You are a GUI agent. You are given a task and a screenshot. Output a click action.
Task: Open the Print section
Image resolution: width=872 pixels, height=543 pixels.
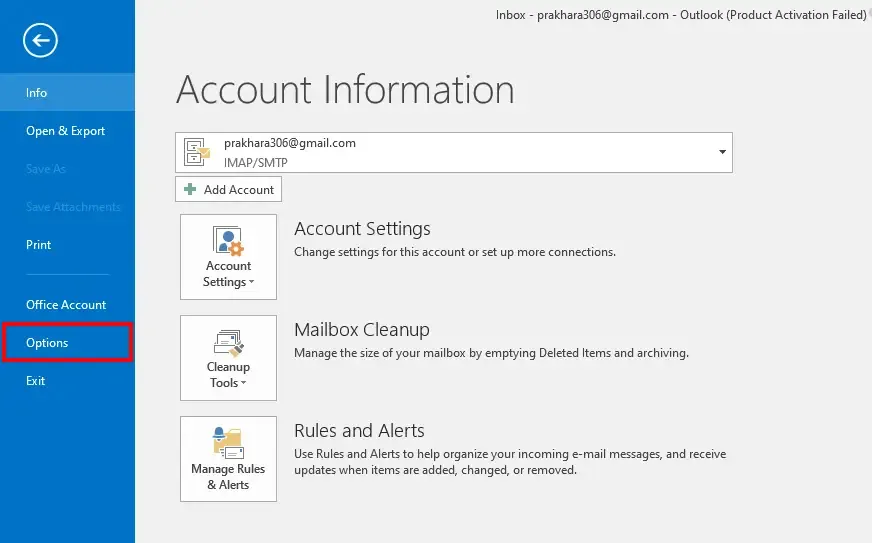click(67, 245)
